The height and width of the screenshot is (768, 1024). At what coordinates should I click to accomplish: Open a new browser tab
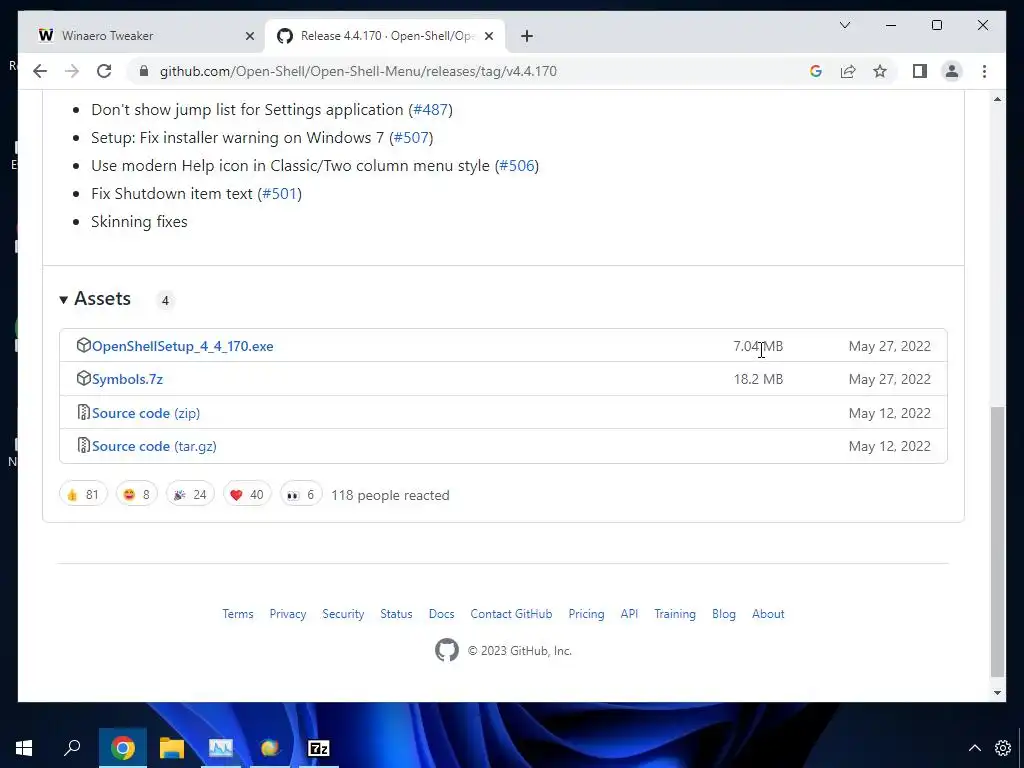coord(527,36)
